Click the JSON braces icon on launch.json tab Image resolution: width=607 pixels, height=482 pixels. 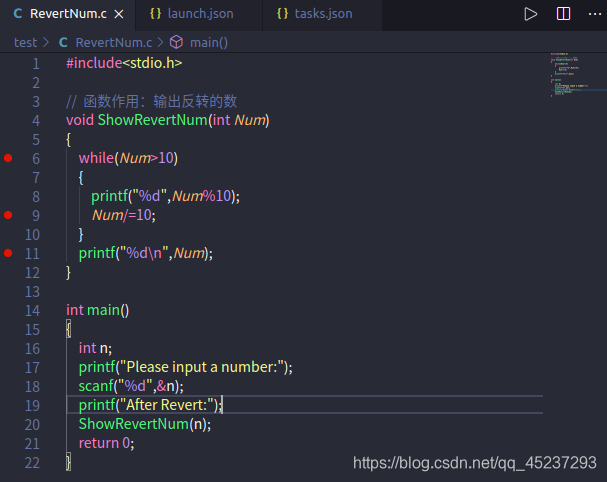[155, 14]
